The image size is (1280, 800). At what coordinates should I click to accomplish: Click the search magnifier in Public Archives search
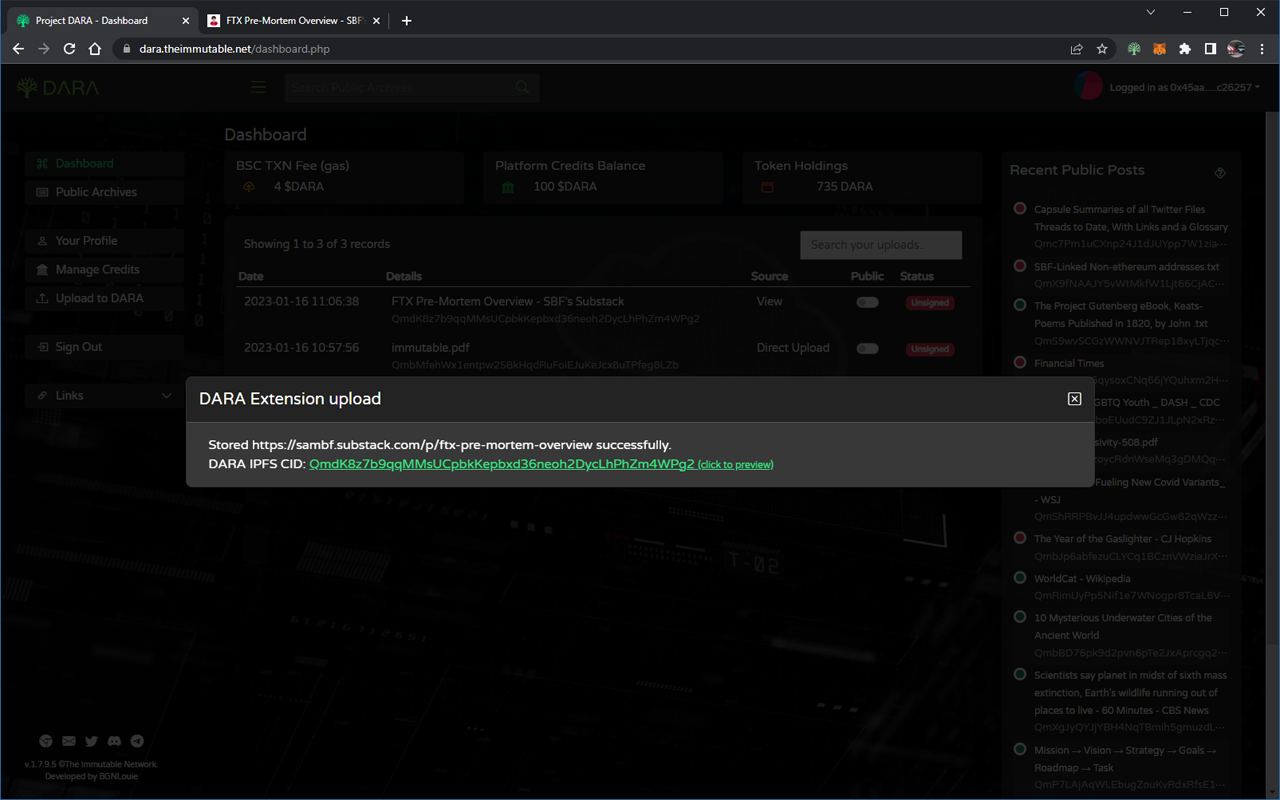[522, 88]
